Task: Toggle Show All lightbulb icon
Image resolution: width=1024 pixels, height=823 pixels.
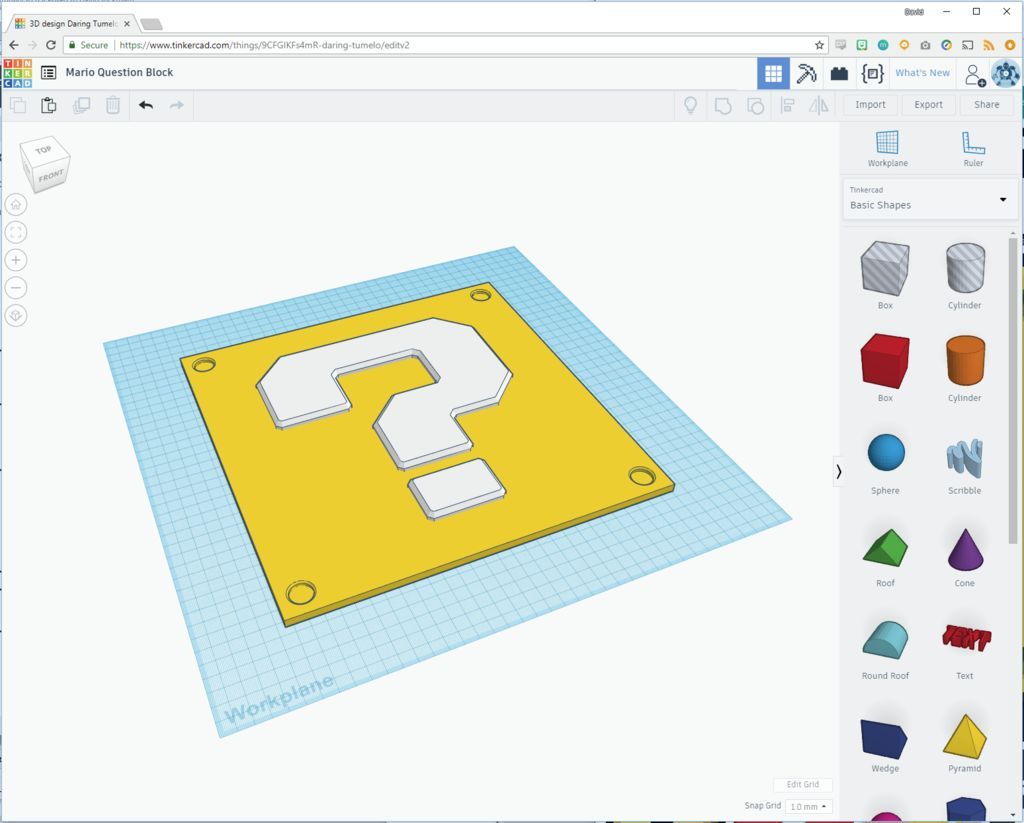Action: pos(690,105)
